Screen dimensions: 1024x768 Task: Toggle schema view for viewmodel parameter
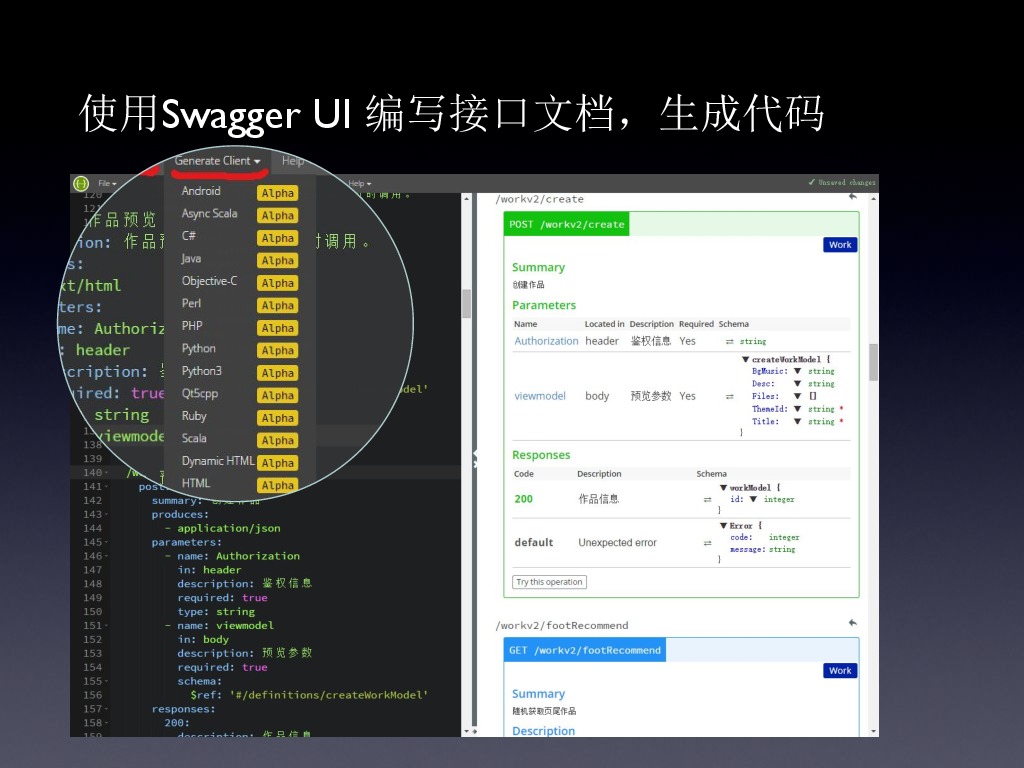pos(729,396)
